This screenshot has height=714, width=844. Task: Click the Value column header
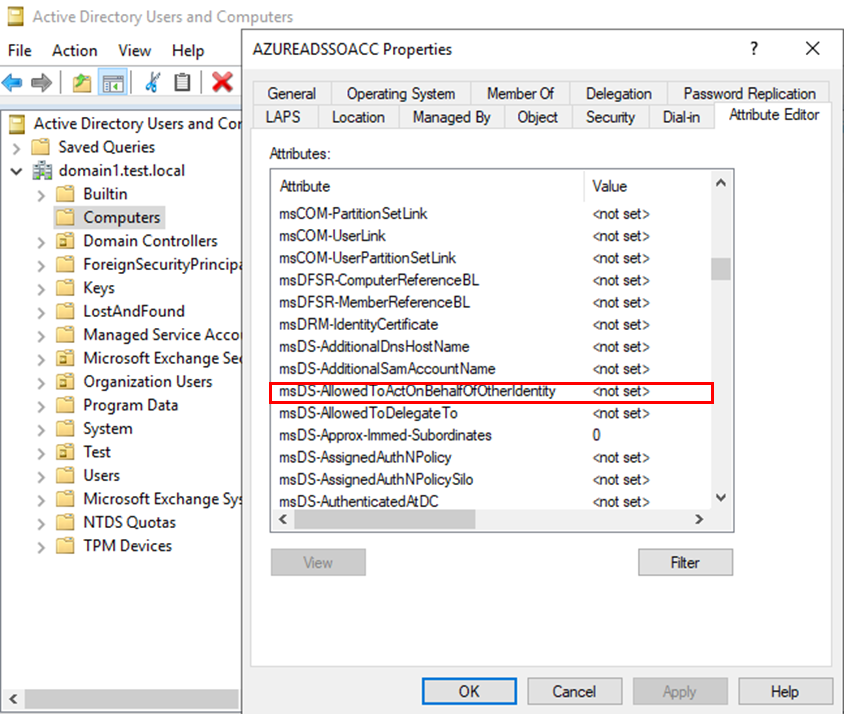647,186
